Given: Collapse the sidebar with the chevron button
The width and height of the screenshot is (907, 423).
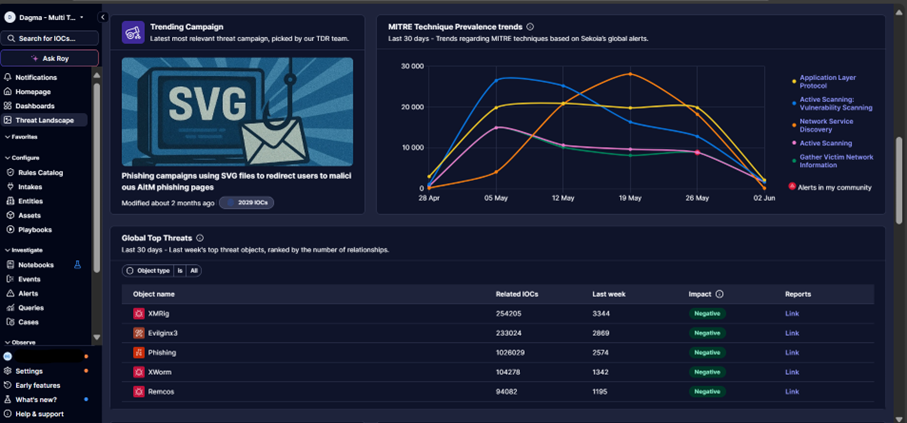Looking at the screenshot, I should (x=103, y=17).
